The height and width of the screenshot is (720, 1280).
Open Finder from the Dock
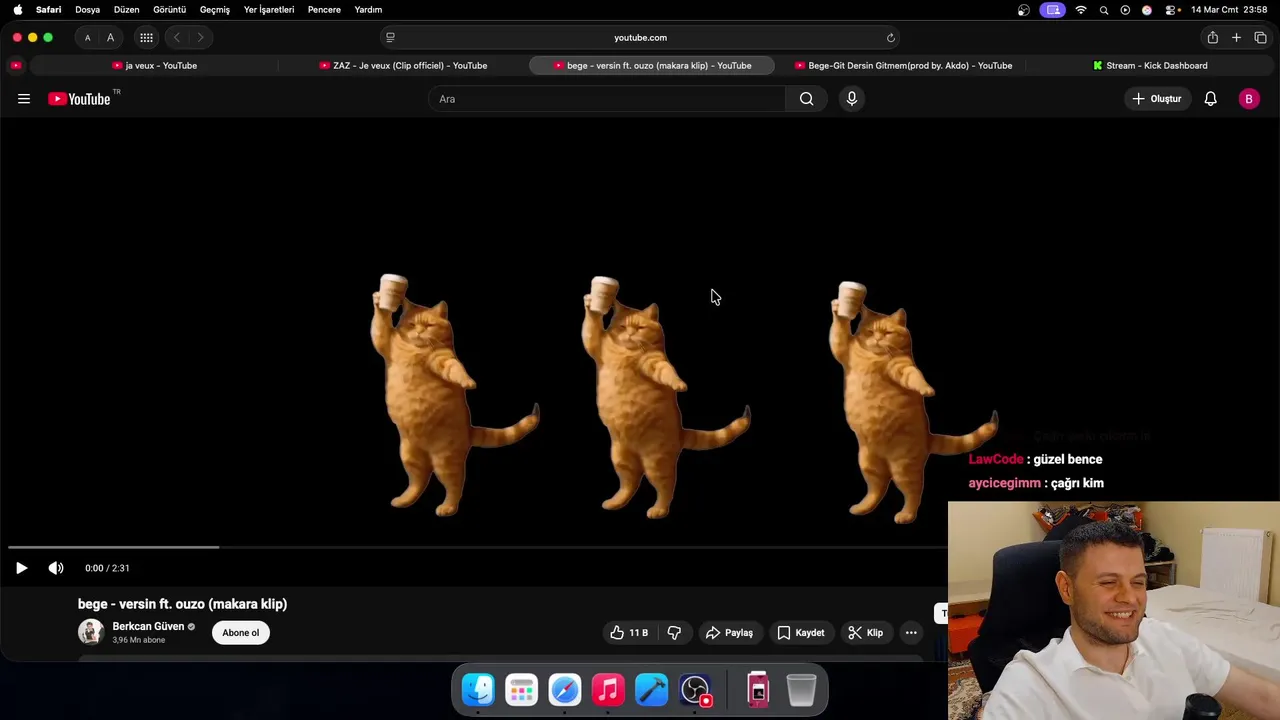tap(478, 690)
